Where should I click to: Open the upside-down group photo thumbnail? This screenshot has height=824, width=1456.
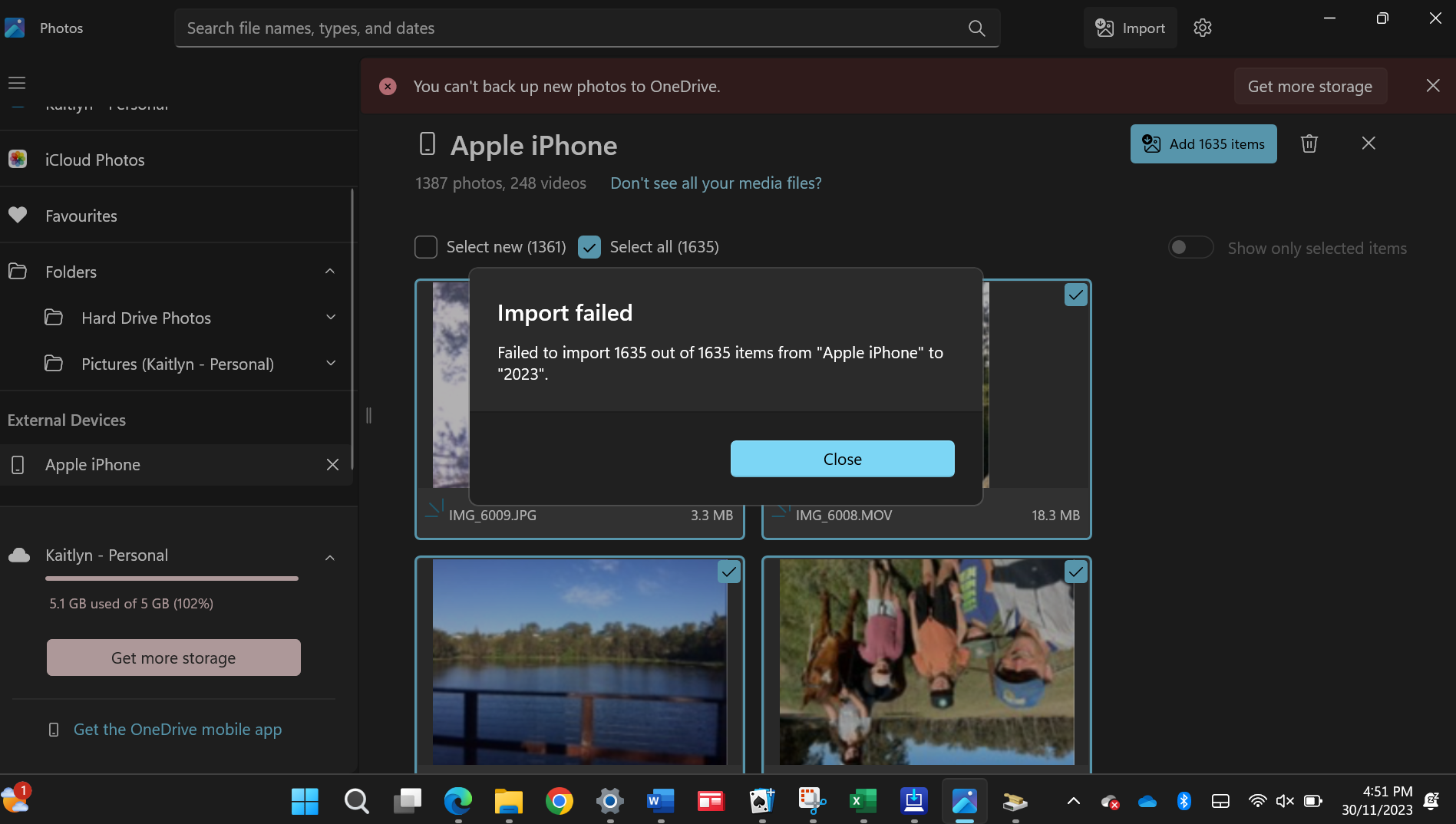click(x=926, y=661)
